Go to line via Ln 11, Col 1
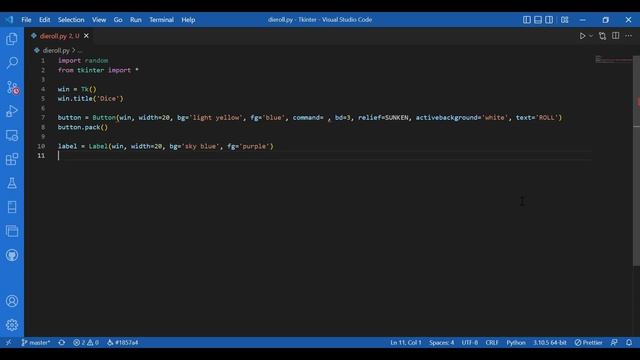 [406, 342]
